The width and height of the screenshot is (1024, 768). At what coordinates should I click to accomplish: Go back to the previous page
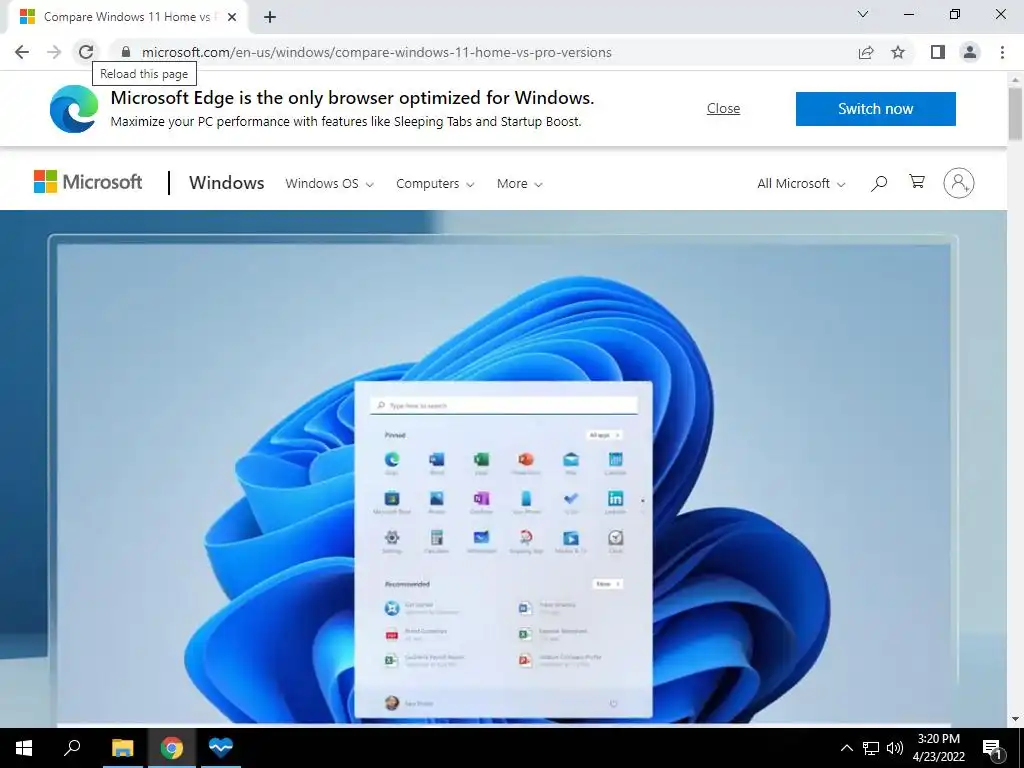point(22,52)
